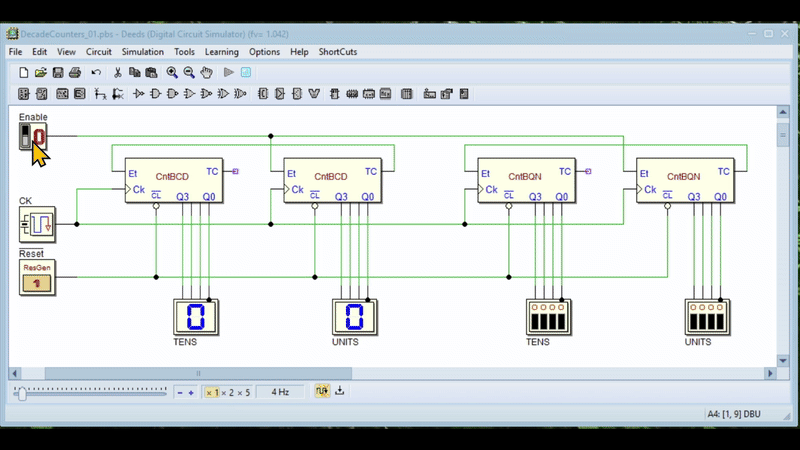Copy the selected components
This screenshot has height=450, width=800.
pyautogui.click(x=135, y=72)
